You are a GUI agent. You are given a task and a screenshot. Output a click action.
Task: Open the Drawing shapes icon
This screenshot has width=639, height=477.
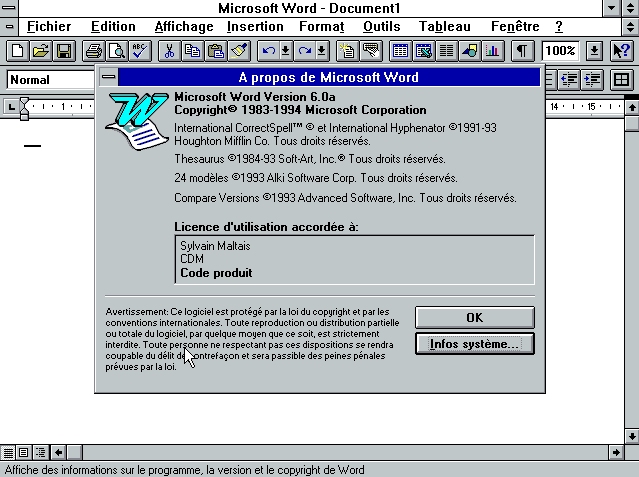click(x=470, y=51)
